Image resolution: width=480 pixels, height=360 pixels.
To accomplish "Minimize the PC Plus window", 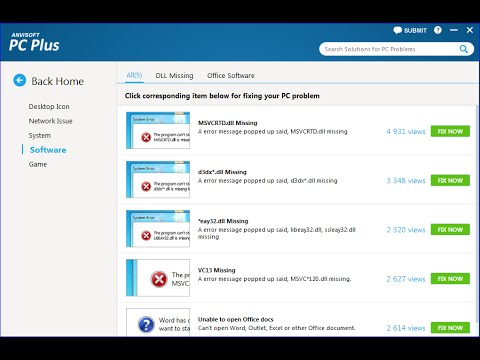I will point(454,30).
